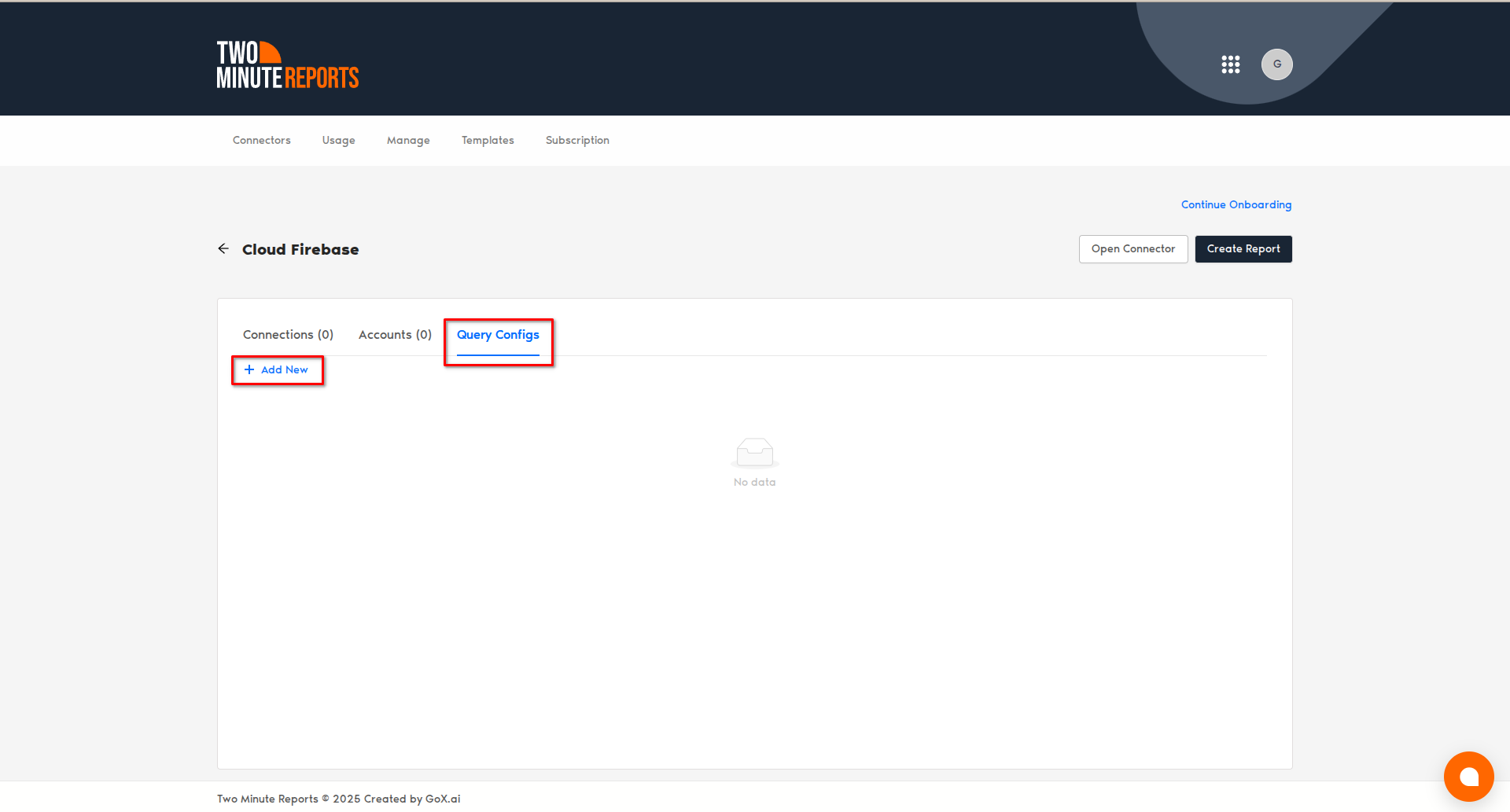Go back using the arrow beside Cloud Firebase
The width and height of the screenshot is (1510, 812).
coord(223,248)
